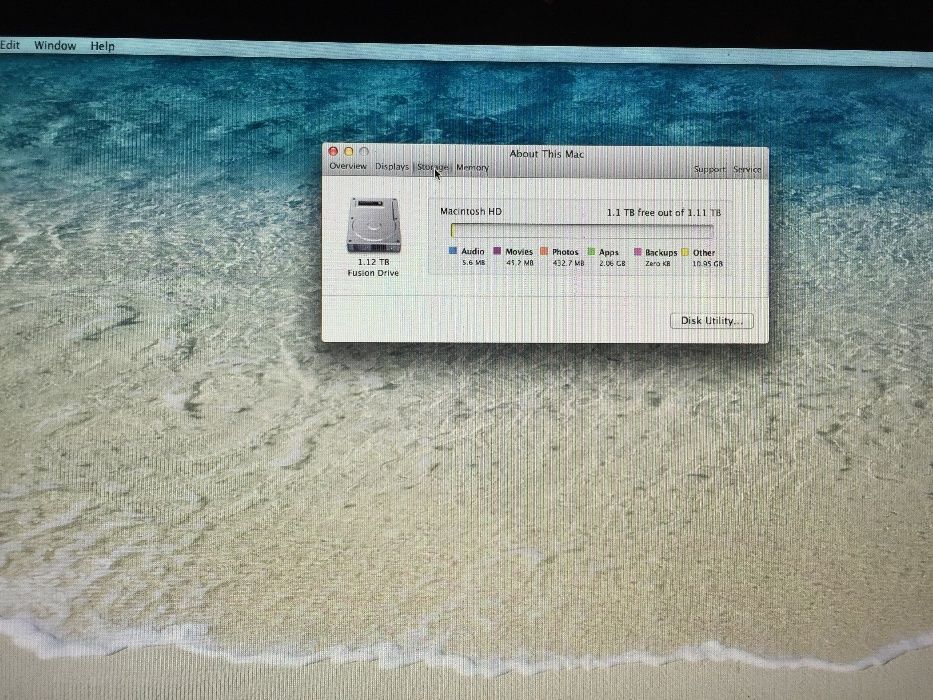Click the Audio legend label
Image resolution: width=933 pixels, height=700 pixels.
tap(472, 251)
